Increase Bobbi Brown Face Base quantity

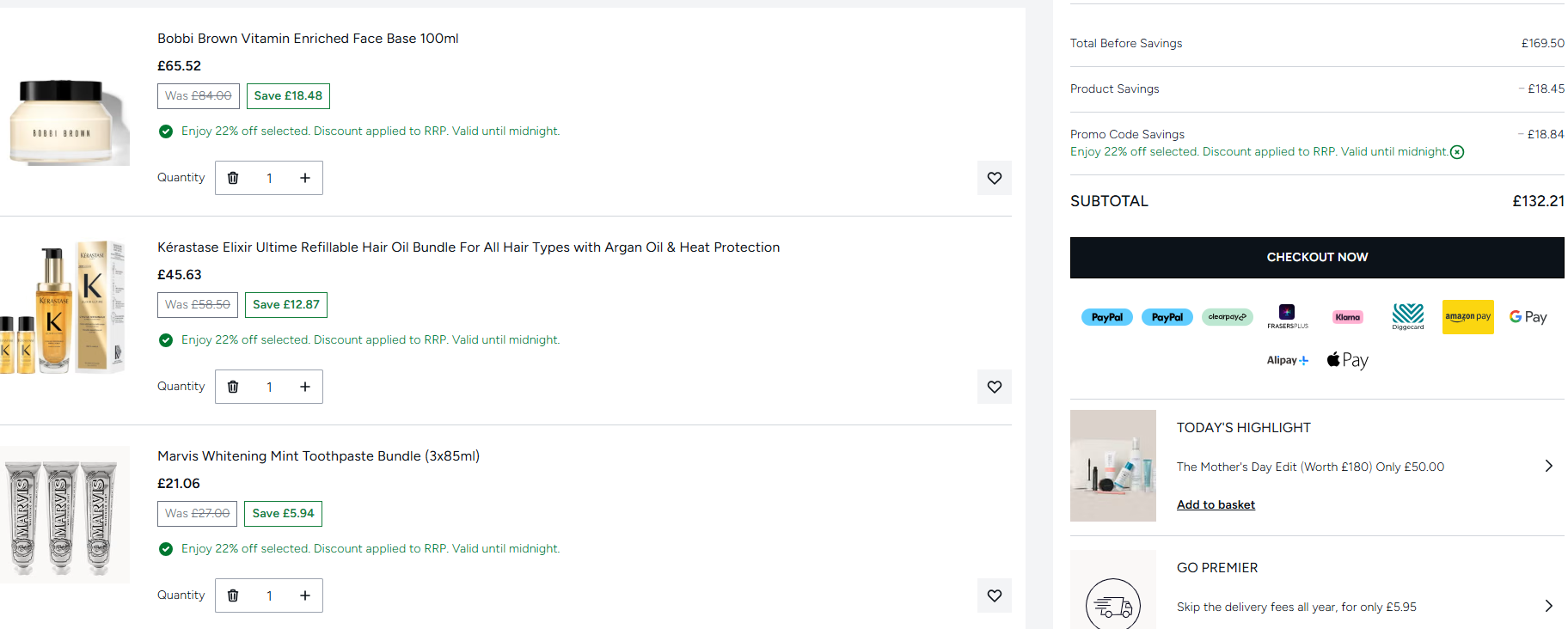tap(304, 178)
